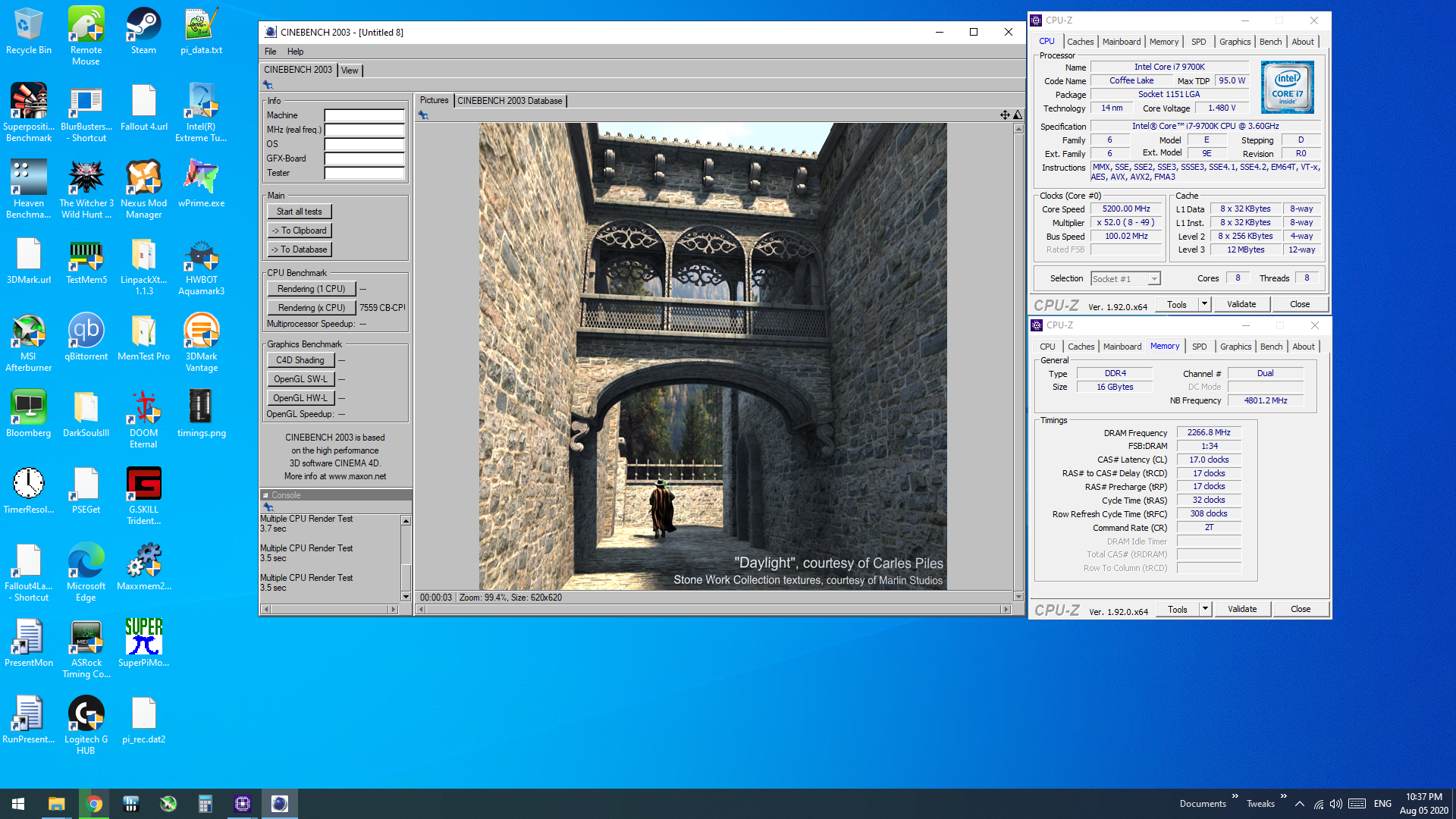Launch the DOOM Eternal shortcut
This screenshot has height=819, width=1456.
143,419
